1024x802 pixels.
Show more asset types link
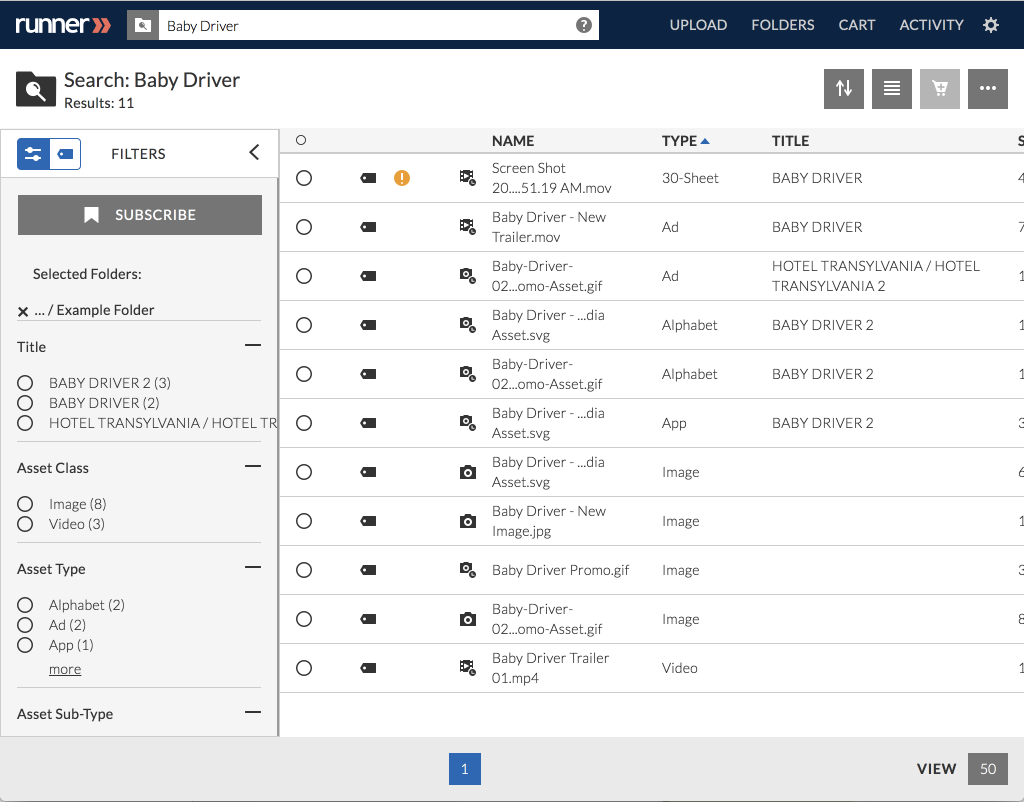click(65, 669)
